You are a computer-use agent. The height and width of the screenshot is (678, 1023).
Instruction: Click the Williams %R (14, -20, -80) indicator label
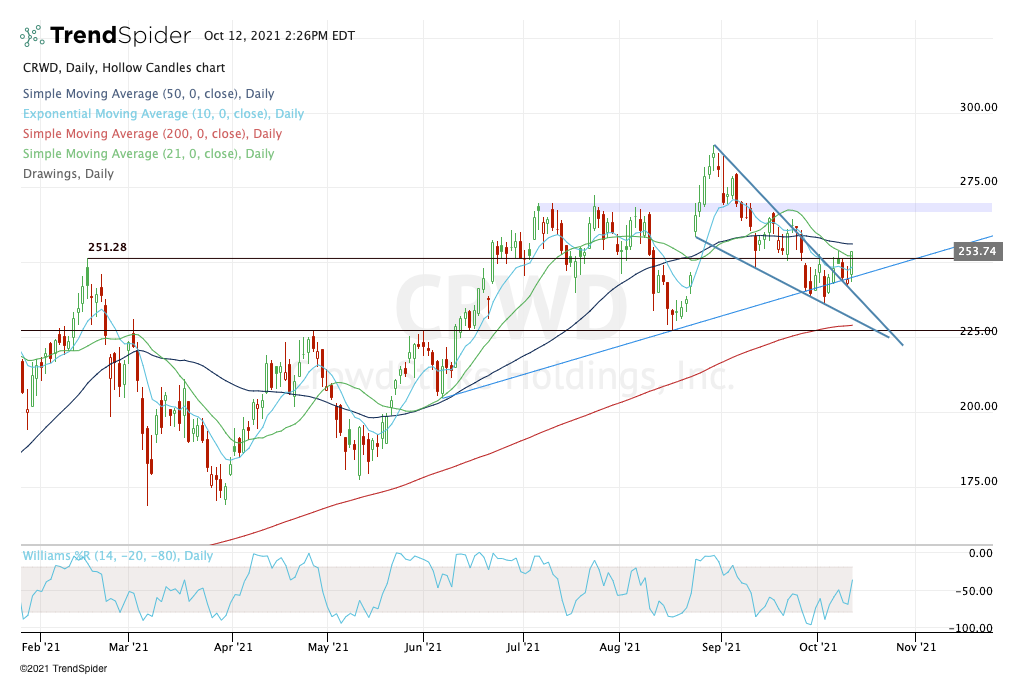(118, 556)
